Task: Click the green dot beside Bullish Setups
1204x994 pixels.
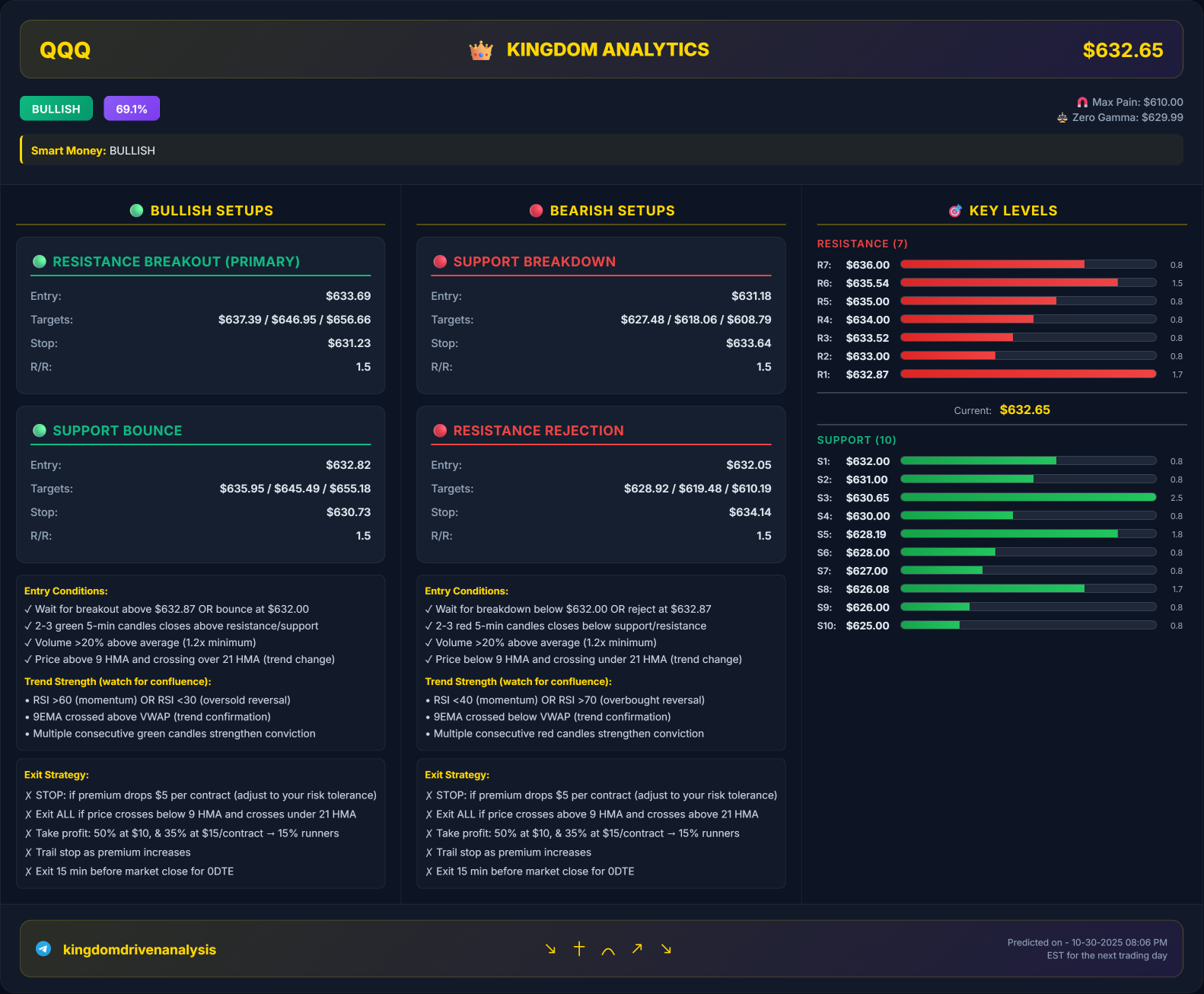Action: [136, 211]
